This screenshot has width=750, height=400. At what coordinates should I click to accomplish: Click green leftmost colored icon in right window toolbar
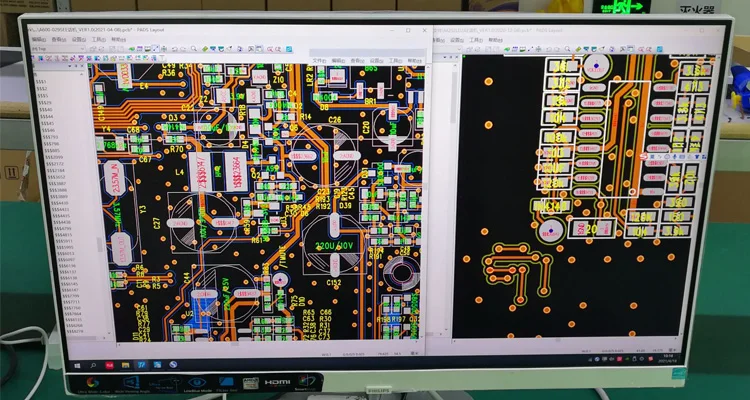click(x=507, y=50)
